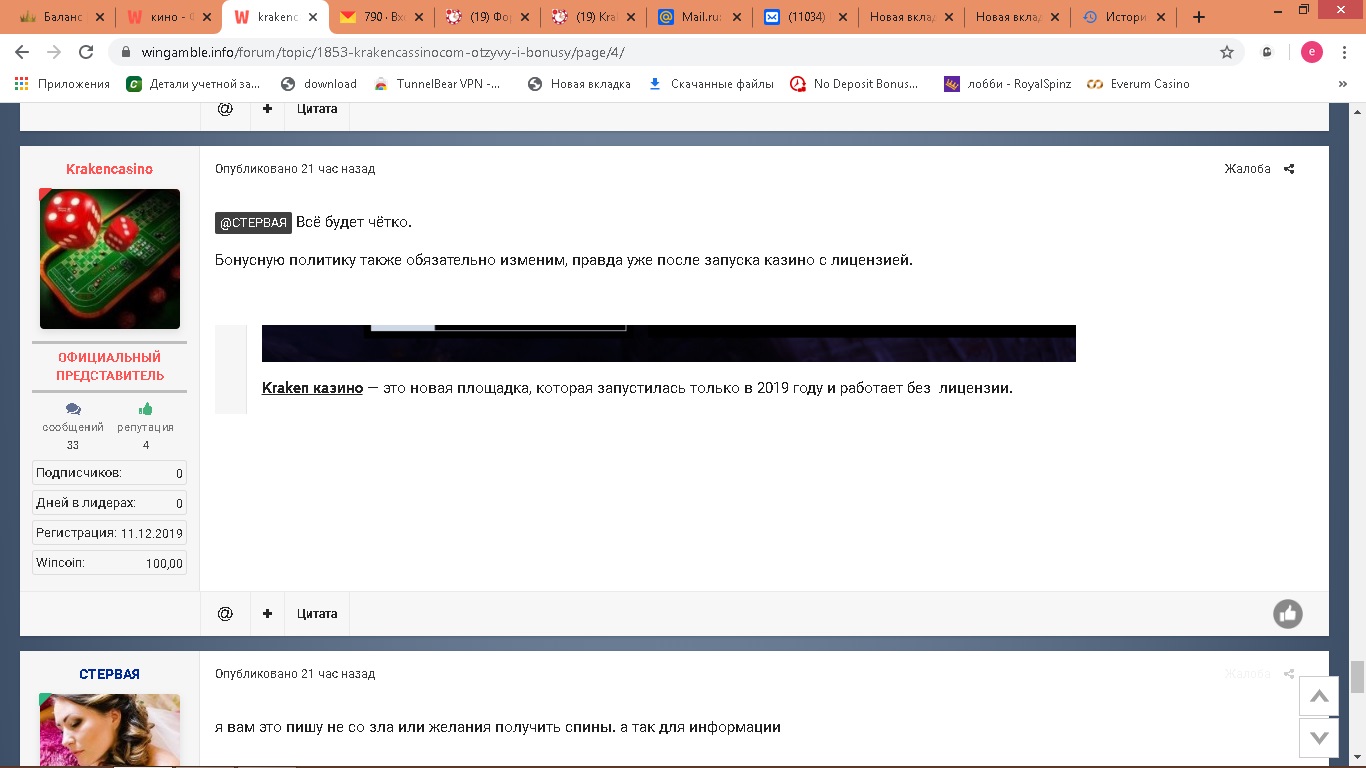Jump down with the down arrow button
This screenshot has height=768, width=1366.
coord(1319,738)
